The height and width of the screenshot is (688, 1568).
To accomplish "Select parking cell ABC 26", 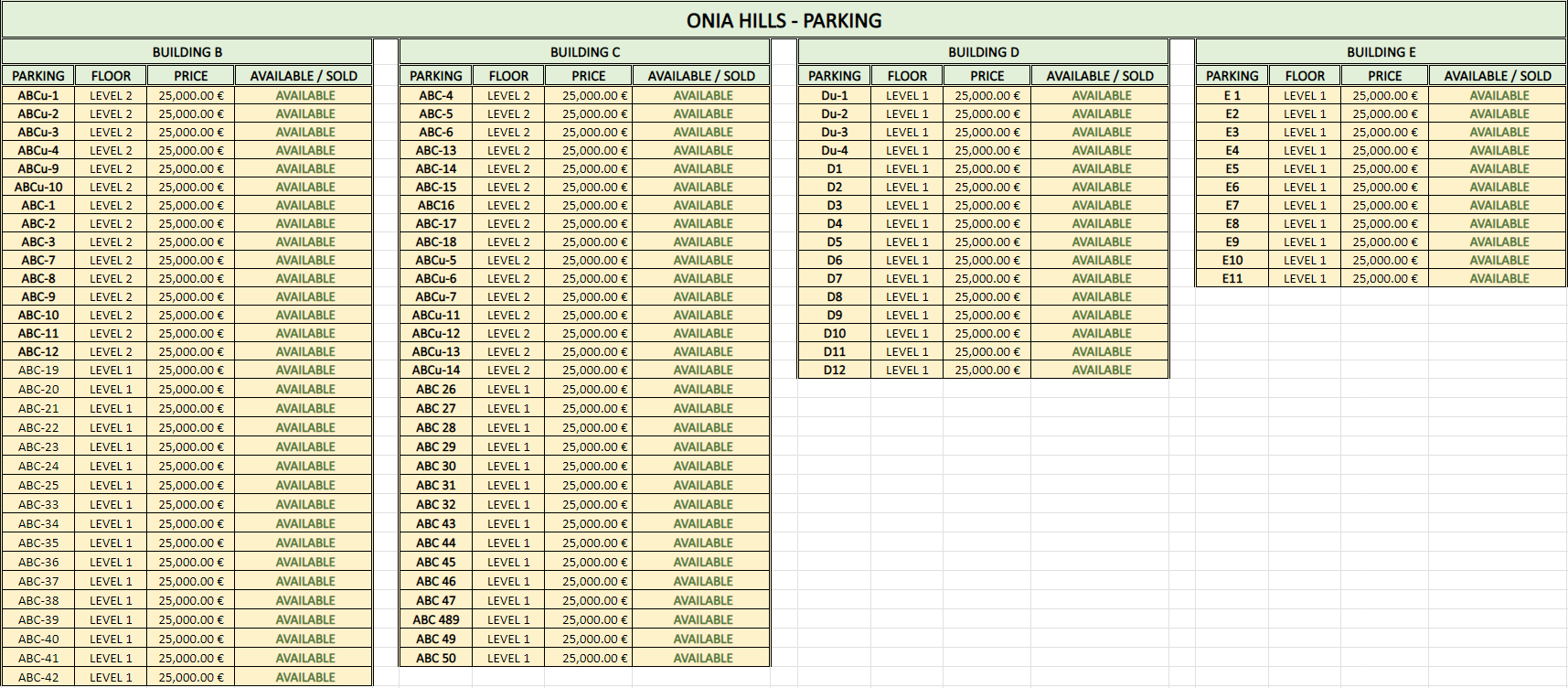I will pyautogui.click(x=436, y=389).
